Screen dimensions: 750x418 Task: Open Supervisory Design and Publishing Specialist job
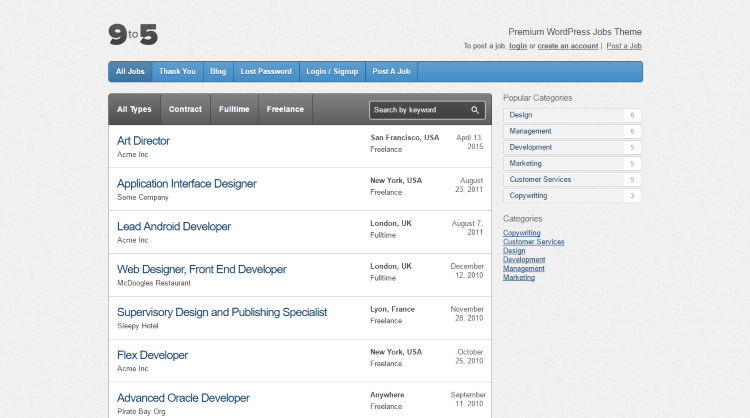point(222,312)
